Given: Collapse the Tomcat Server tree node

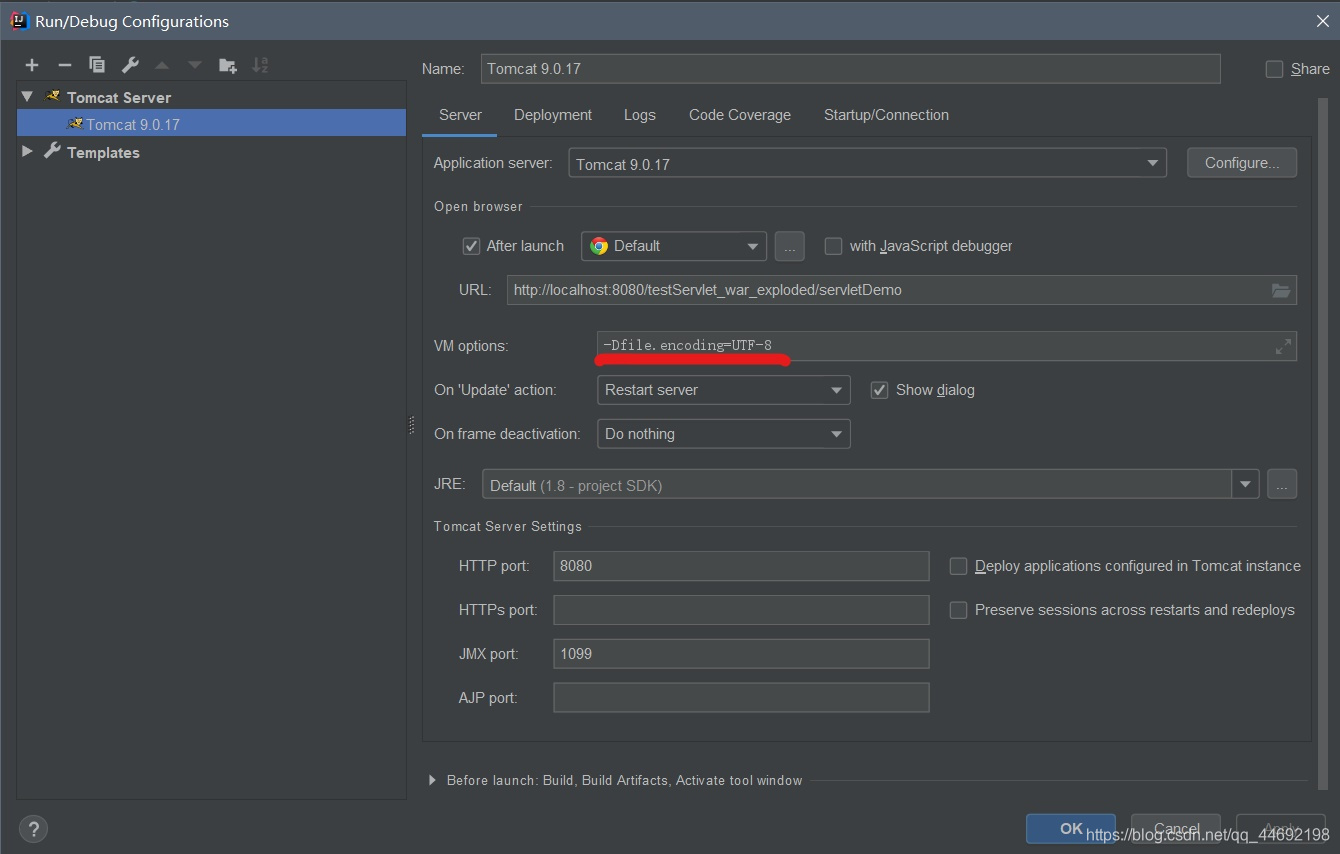Looking at the screenshot, I should coord(27,97).
